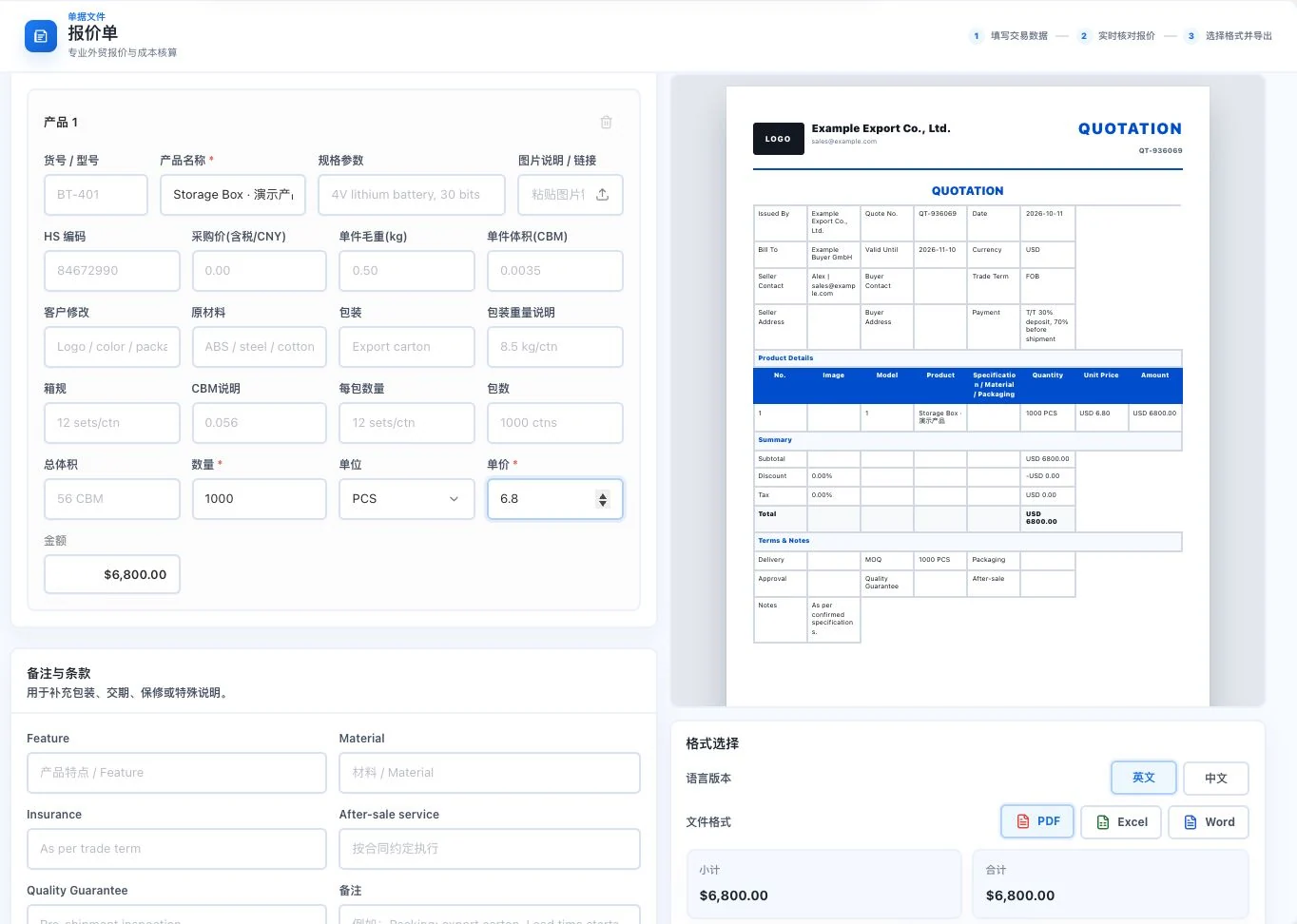Go to step 2 实时核对报价
Image resolution: width=1297 pixels, height=924 pixels.
[x=1116, y=36]
